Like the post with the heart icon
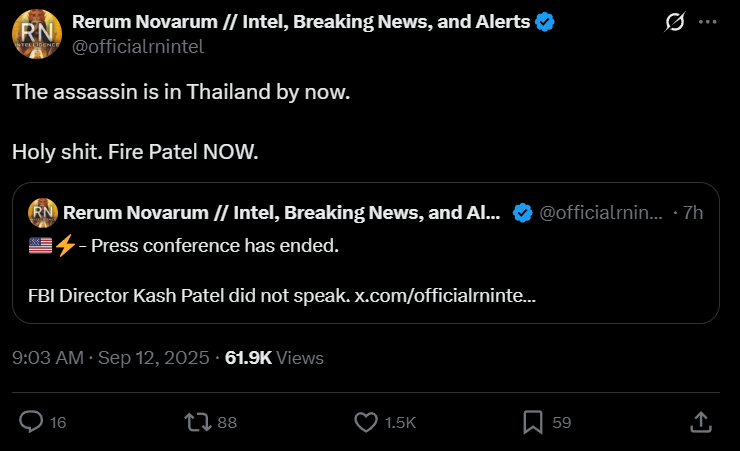 366,422
